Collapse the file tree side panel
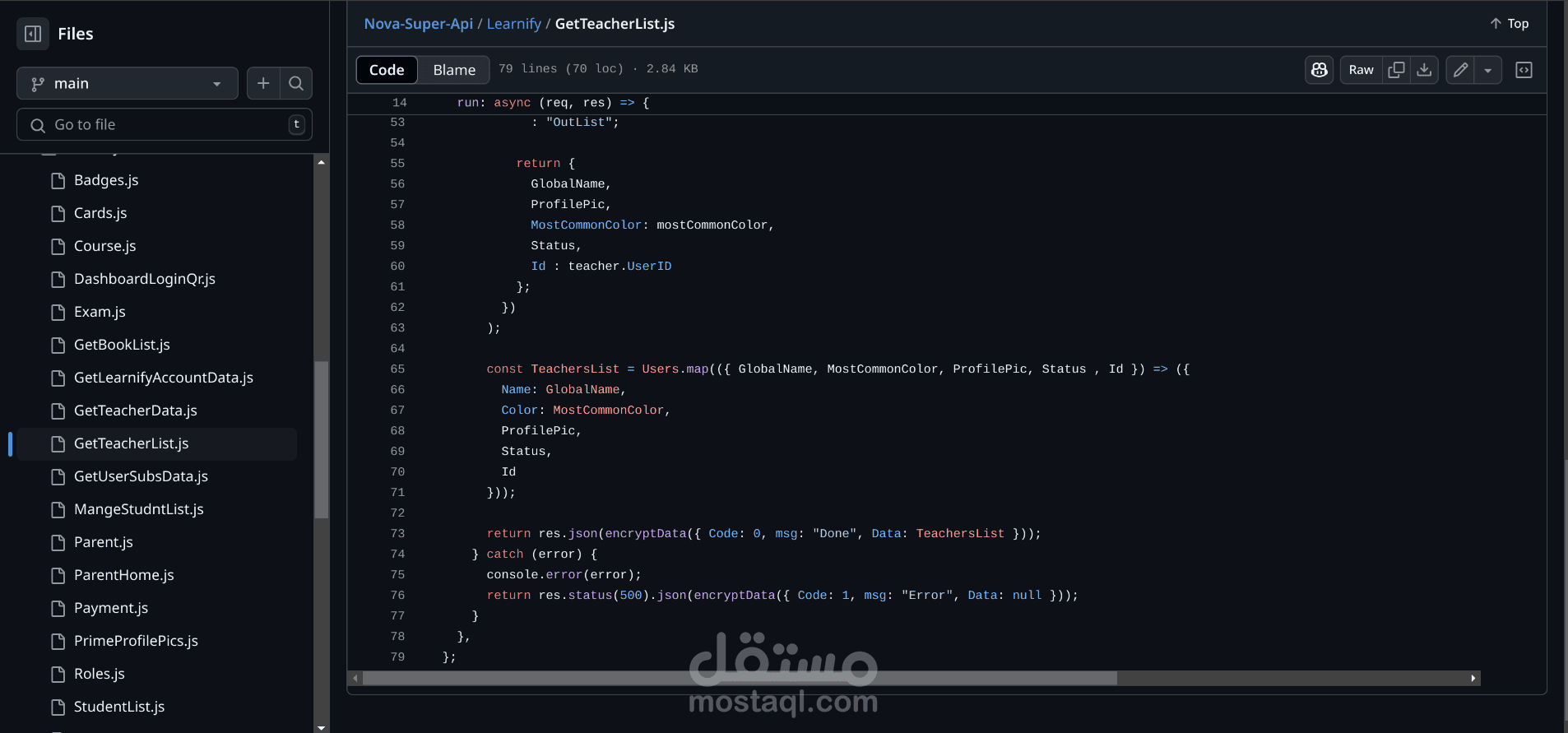The height and width of the screenshot is (733, 1568). 33,34
